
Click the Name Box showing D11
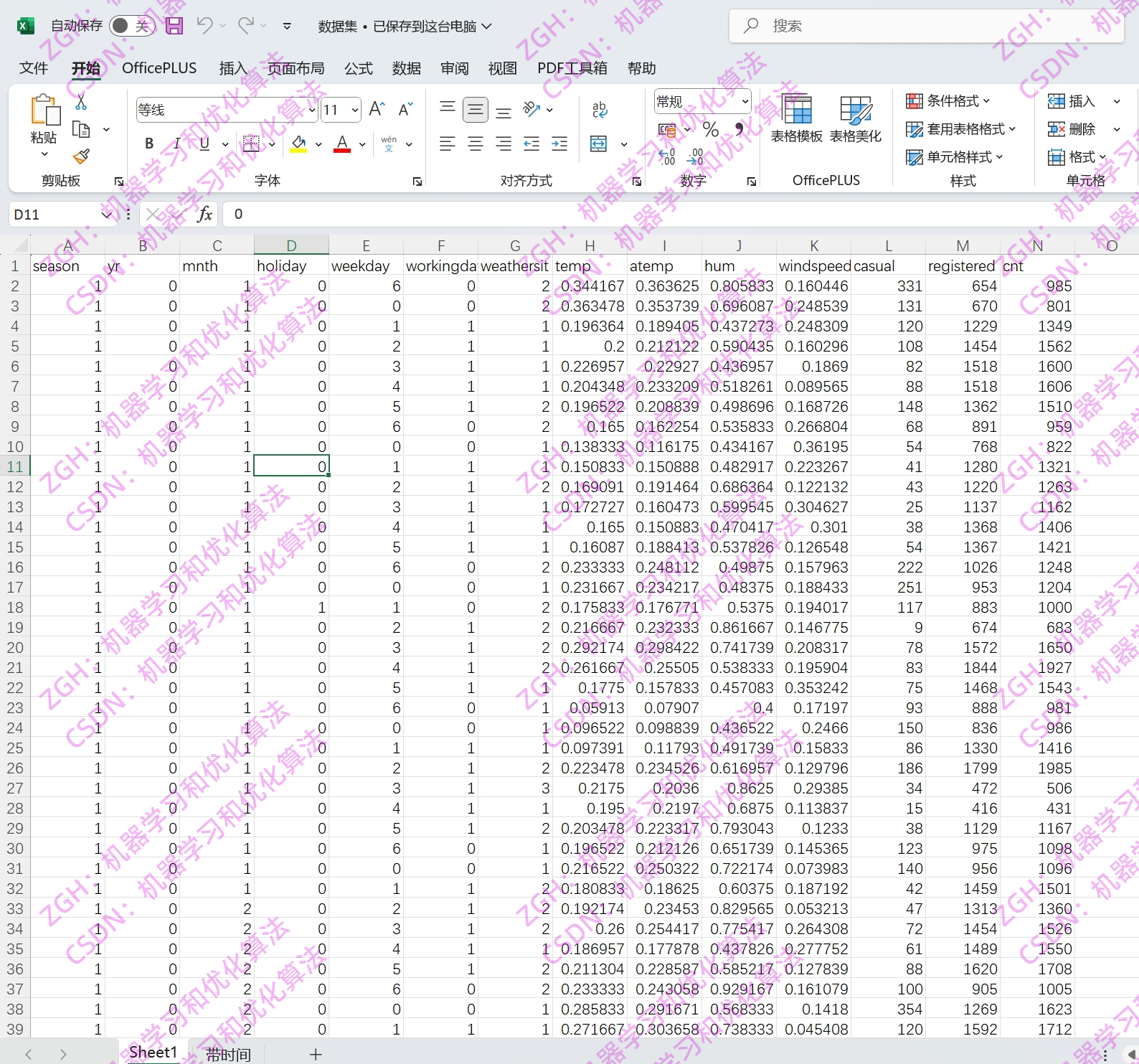click(x=62, y=215)
